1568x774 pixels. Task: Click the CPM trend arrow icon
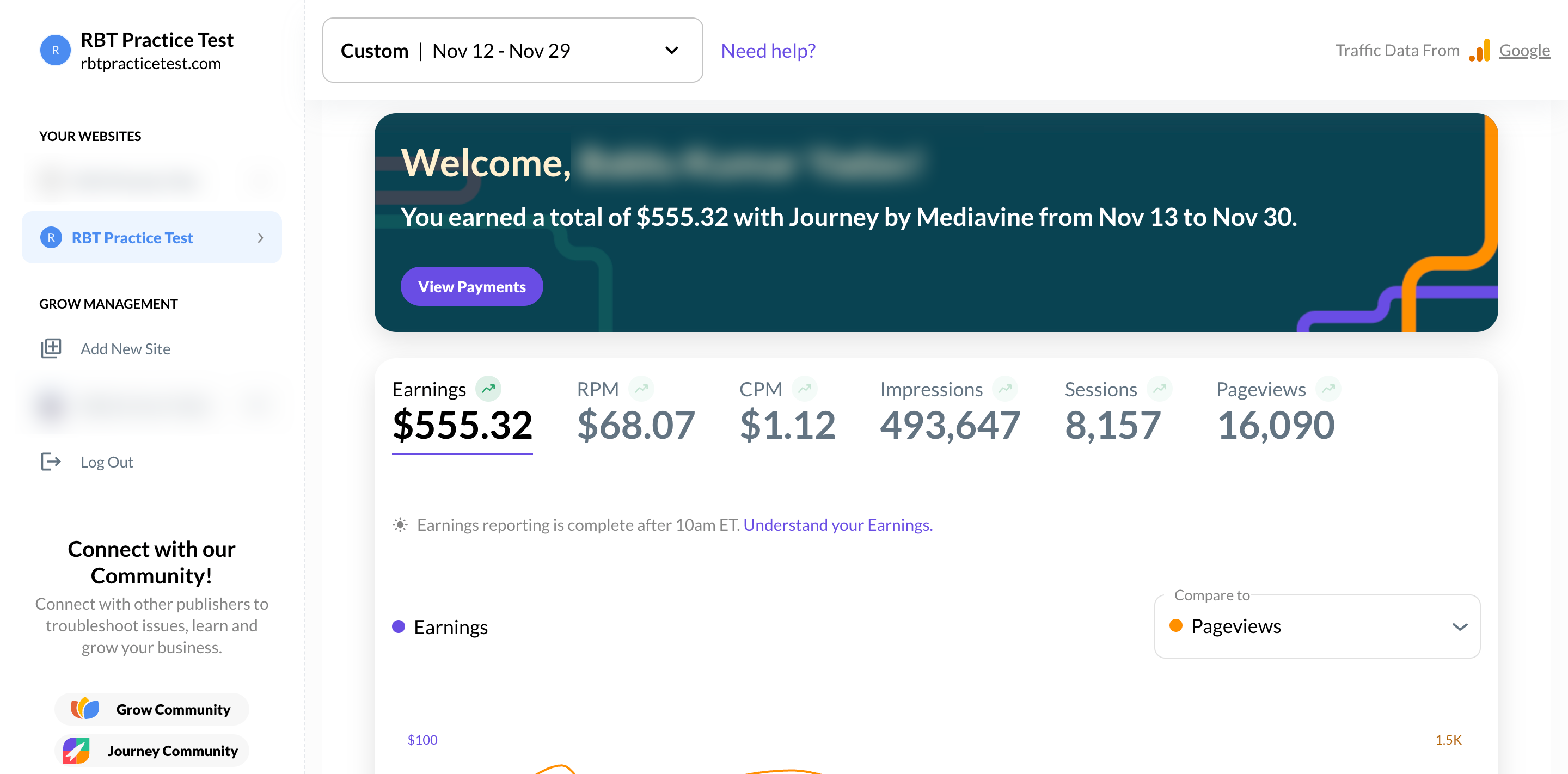805,389
